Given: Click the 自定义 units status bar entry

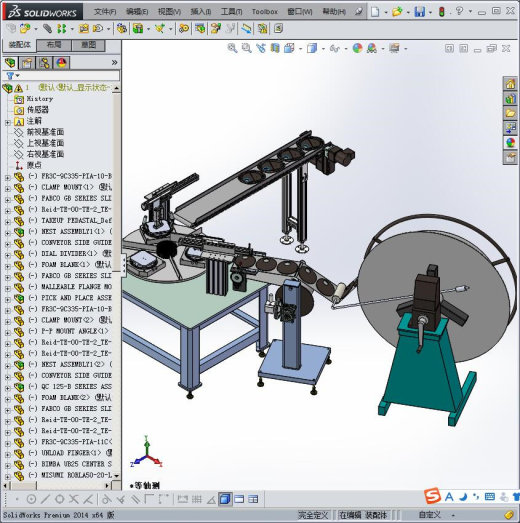Looking at the screenshot, I should [x=430, y=515].
